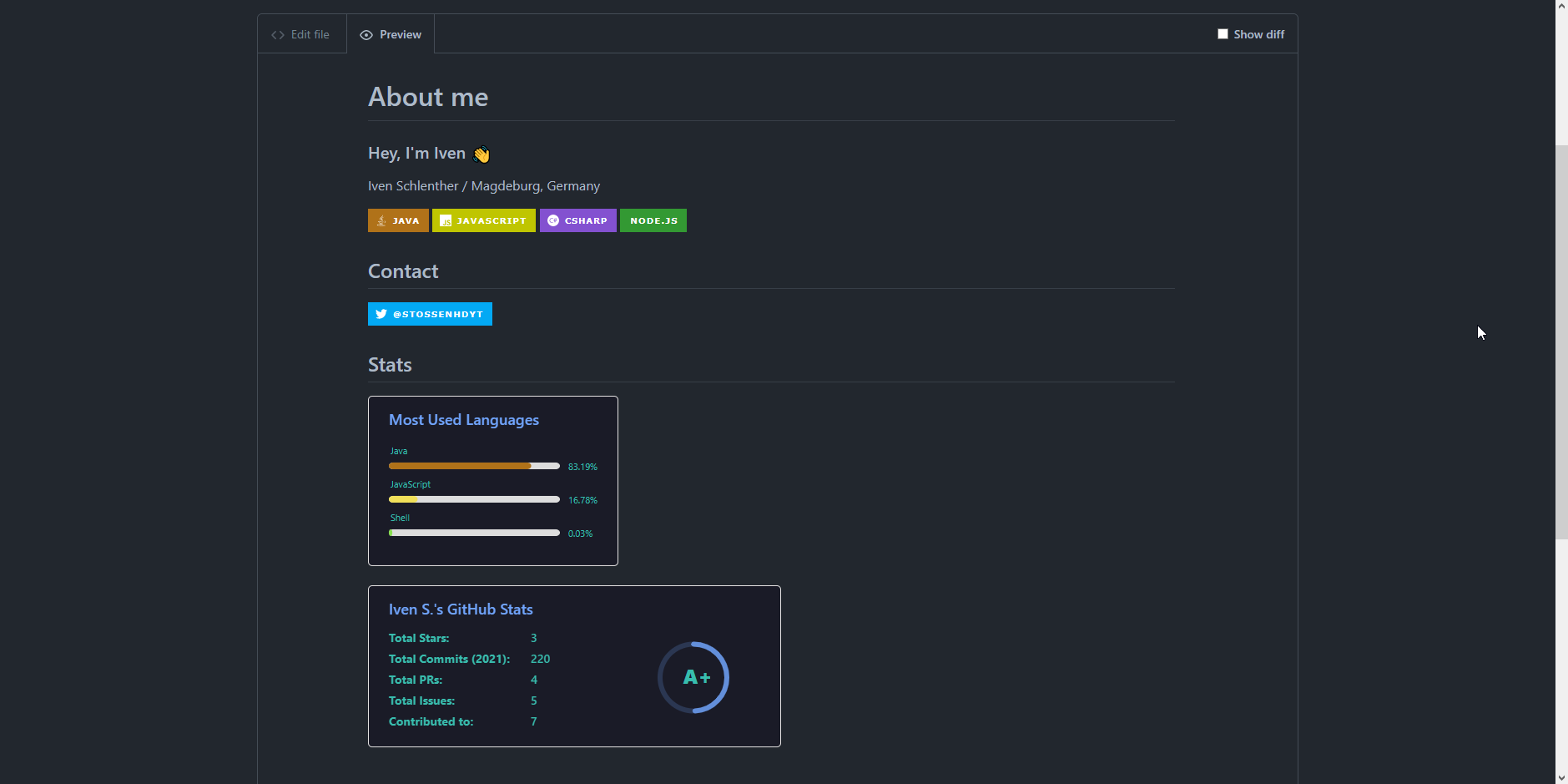Click the JavaScript badge
This screenshot has height=784, width=1568.
tap(484, 220)
